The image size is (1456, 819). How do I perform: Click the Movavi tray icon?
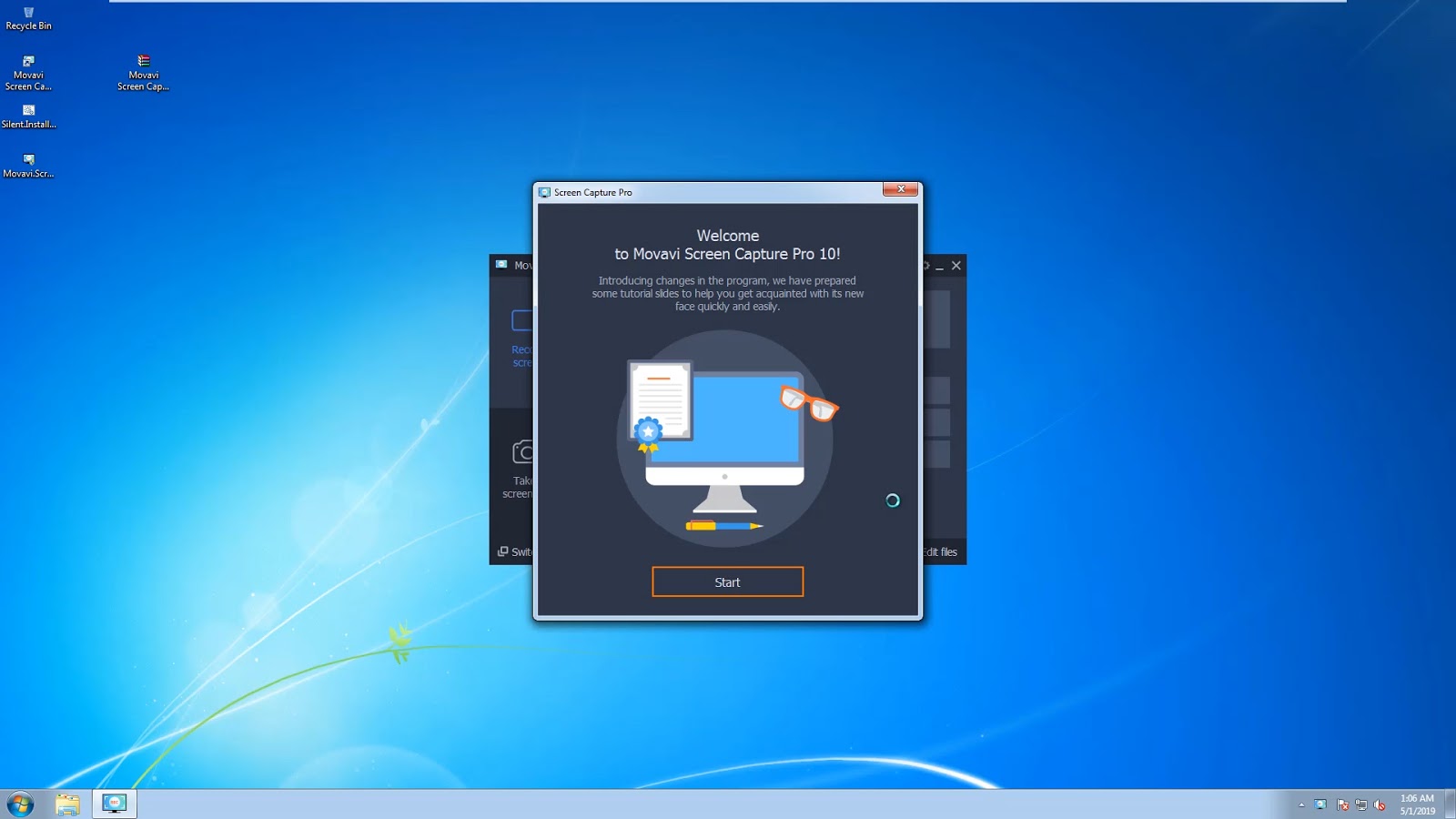point(1320,805)
